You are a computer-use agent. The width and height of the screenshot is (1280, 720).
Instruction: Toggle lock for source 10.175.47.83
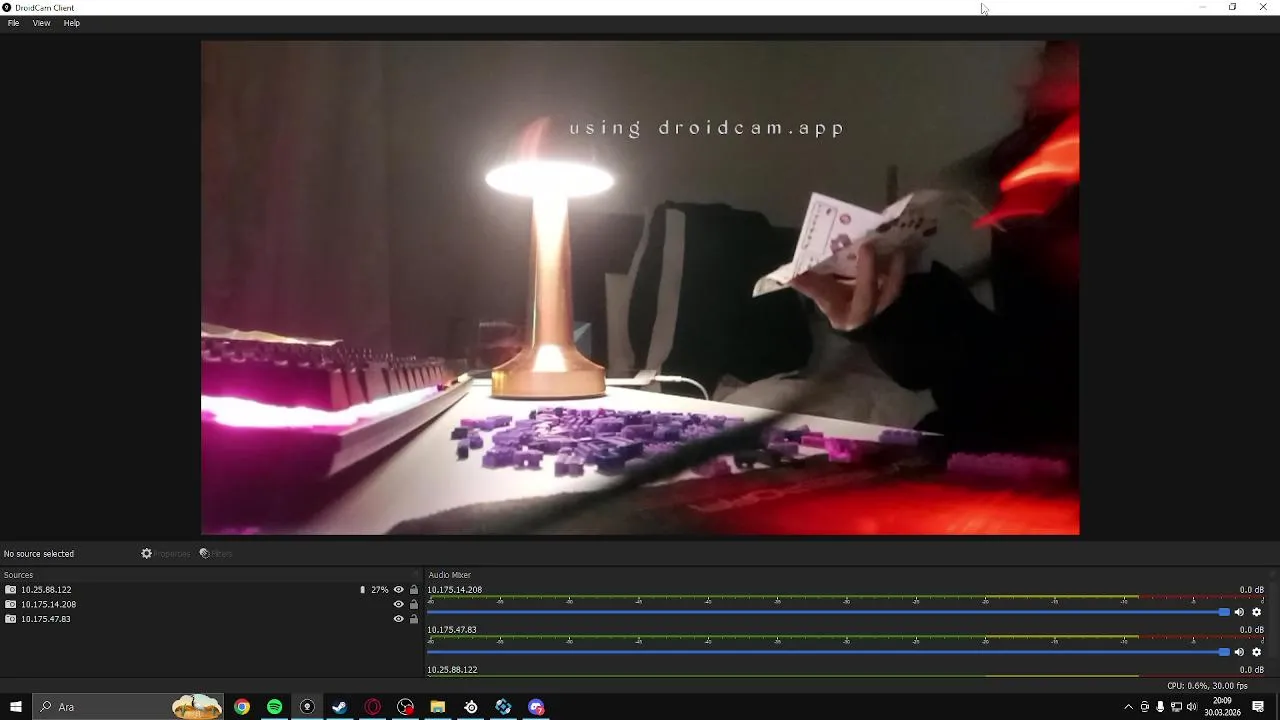tap(414, 619)
